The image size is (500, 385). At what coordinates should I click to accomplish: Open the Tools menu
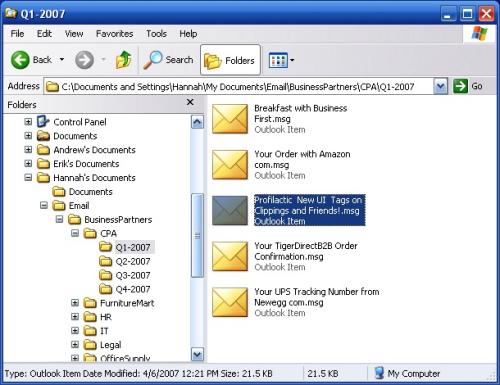click(x=156, y=34)
